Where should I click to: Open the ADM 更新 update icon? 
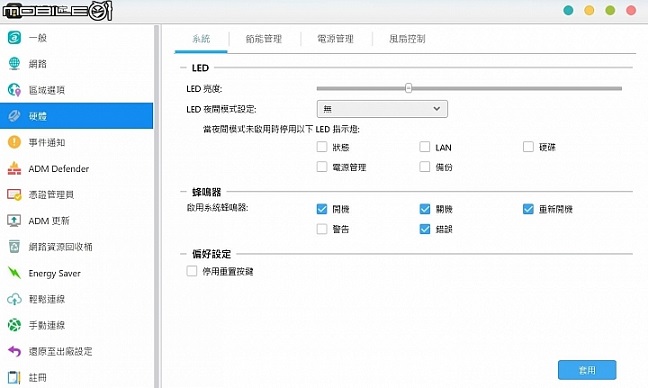(x=14, y=221)
